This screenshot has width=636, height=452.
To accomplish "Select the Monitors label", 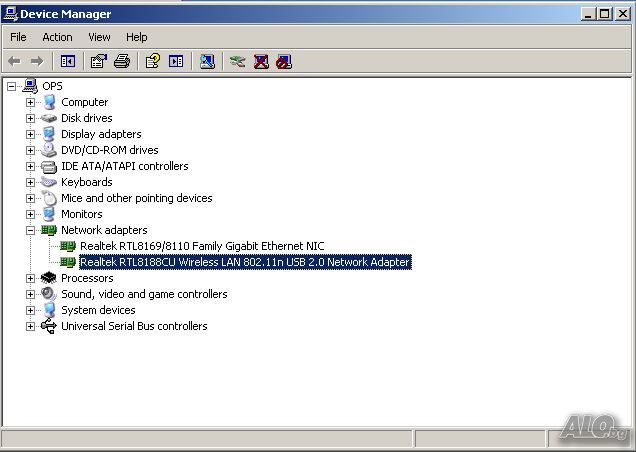I will [82, 214].
